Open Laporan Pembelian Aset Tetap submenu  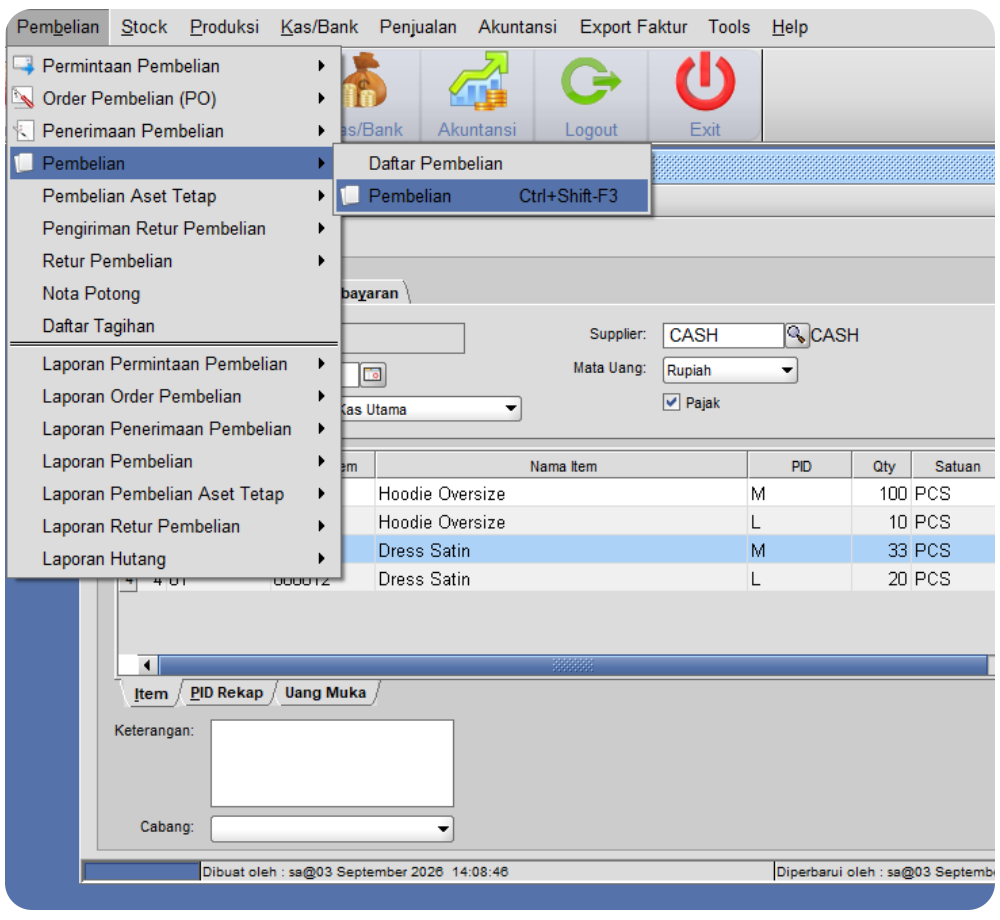click(173, 493)
